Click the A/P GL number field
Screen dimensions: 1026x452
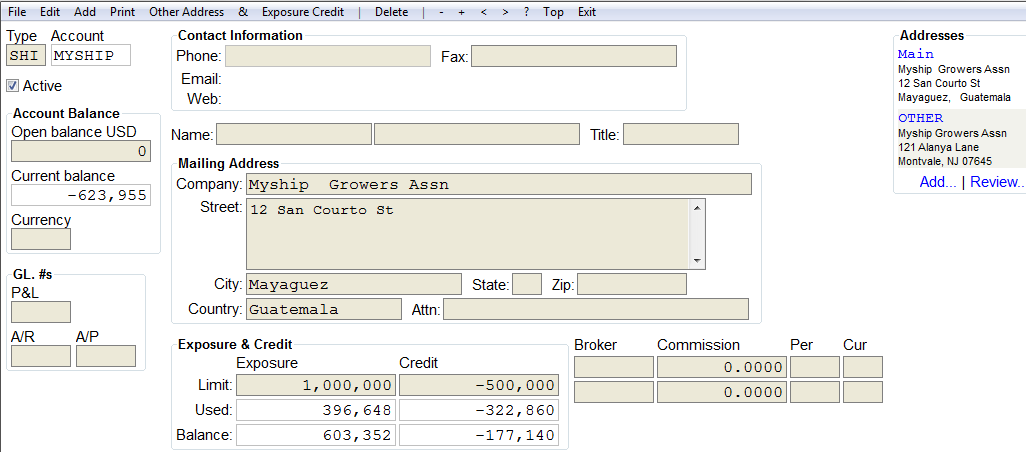pos(106,356)
